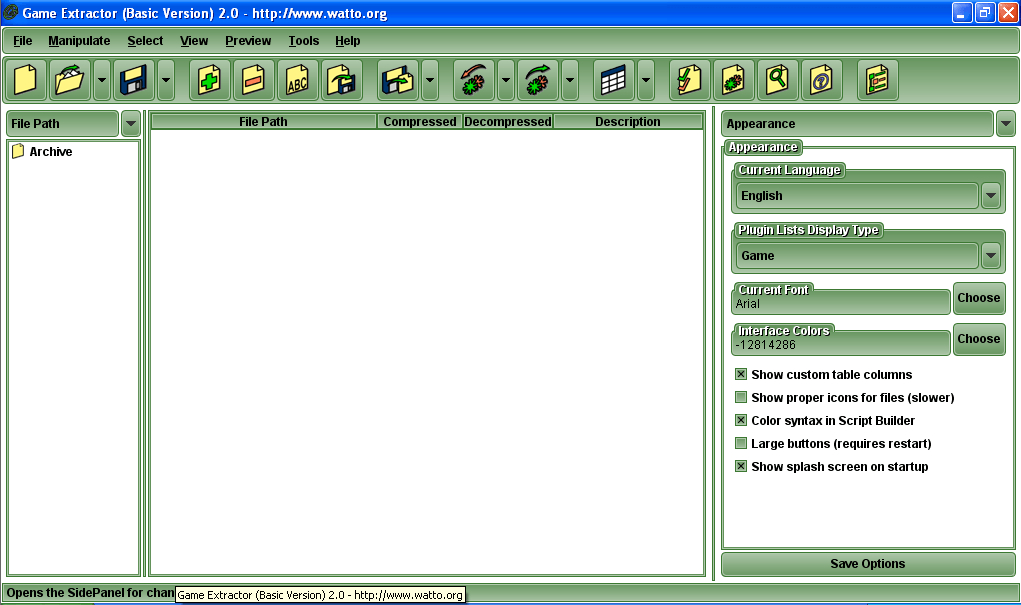Click the Redo green arrow icon

537,80
